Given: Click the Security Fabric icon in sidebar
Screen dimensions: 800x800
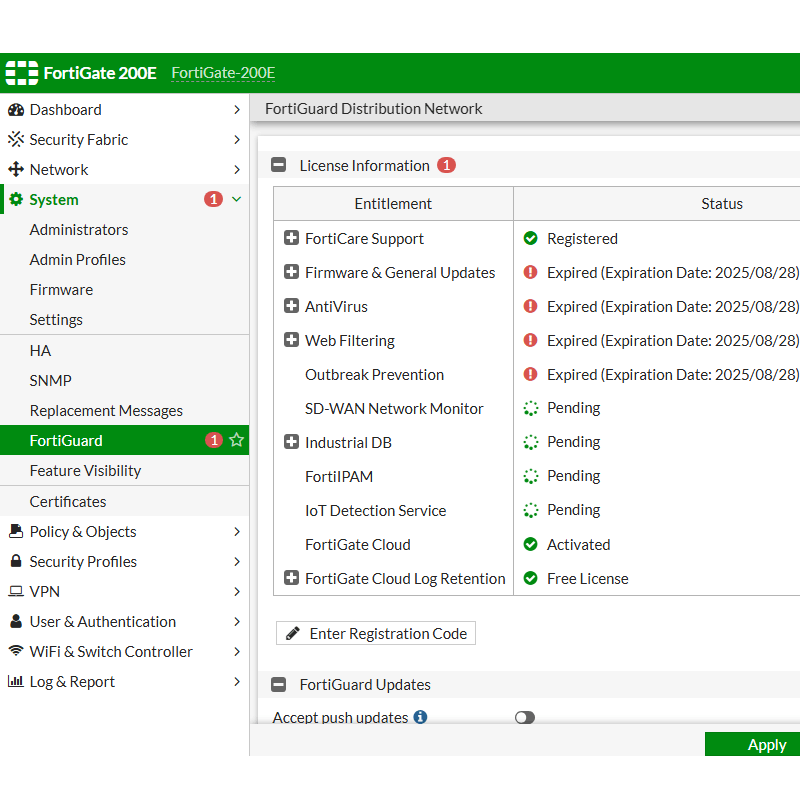Looking at the screenshot, I should (x=16, y=140).
